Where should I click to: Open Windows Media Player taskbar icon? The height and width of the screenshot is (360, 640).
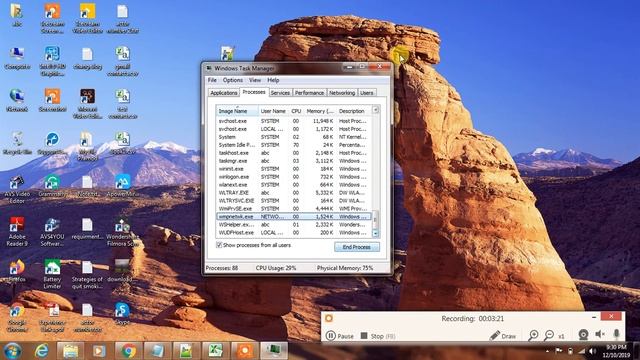pyautogui.click(x=99, y=351)
